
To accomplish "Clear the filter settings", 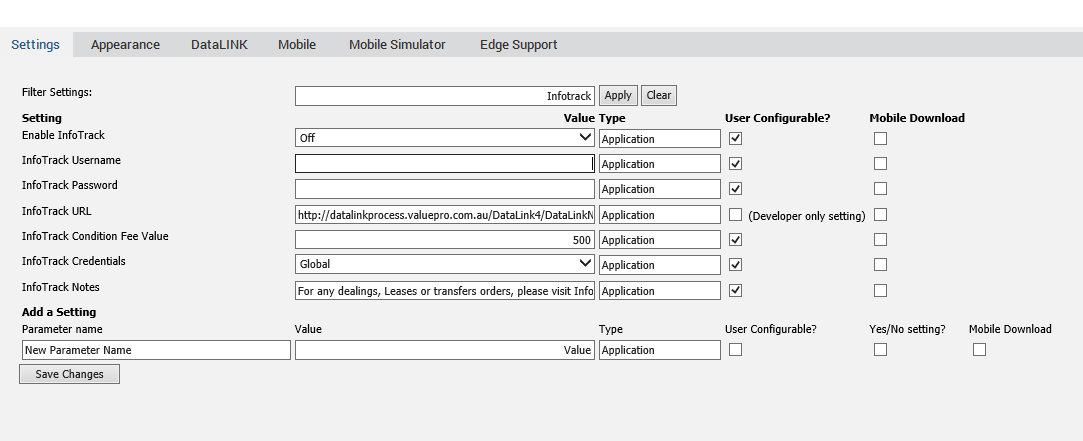I will click(659, 95).
